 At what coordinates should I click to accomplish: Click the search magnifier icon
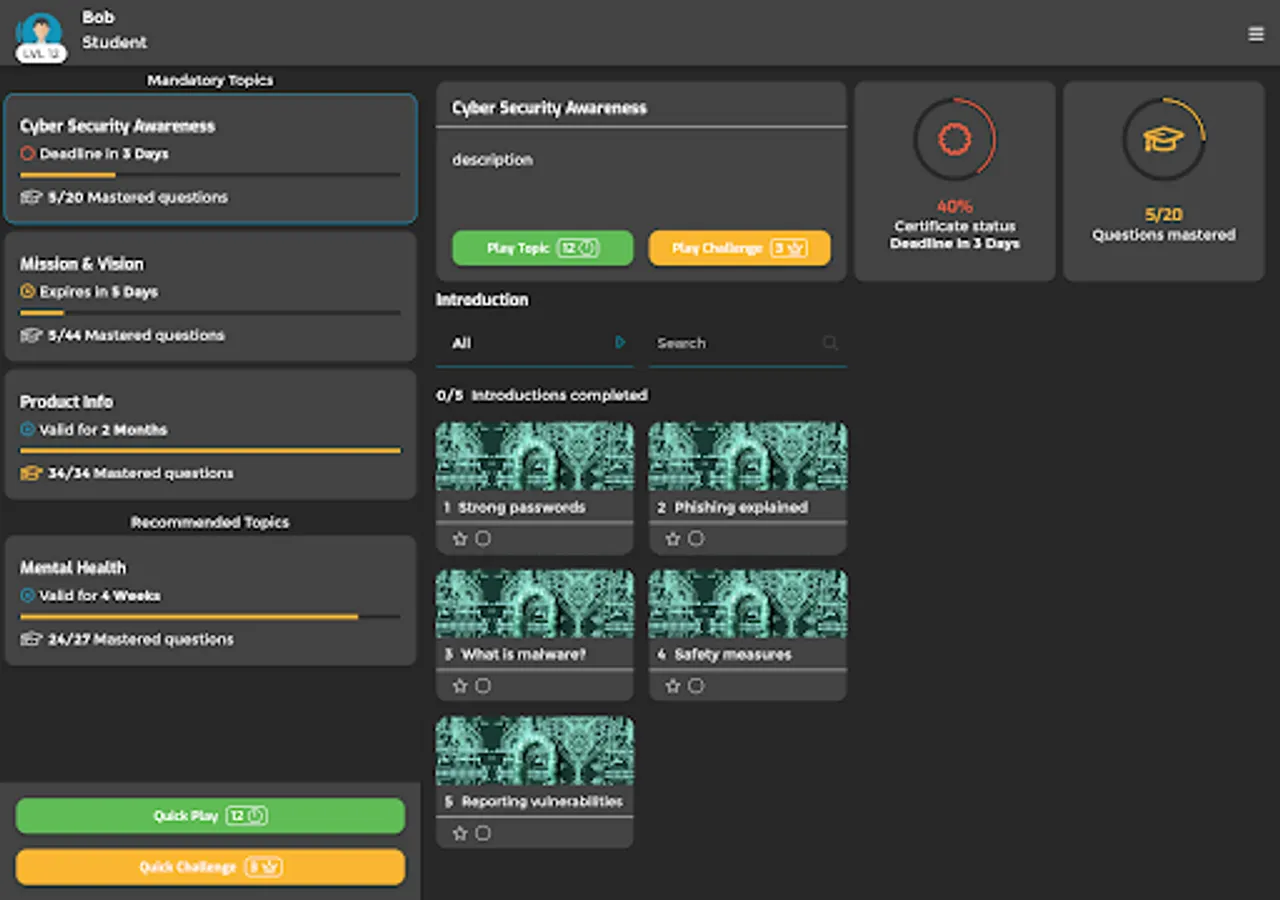(x=830, y=343)
